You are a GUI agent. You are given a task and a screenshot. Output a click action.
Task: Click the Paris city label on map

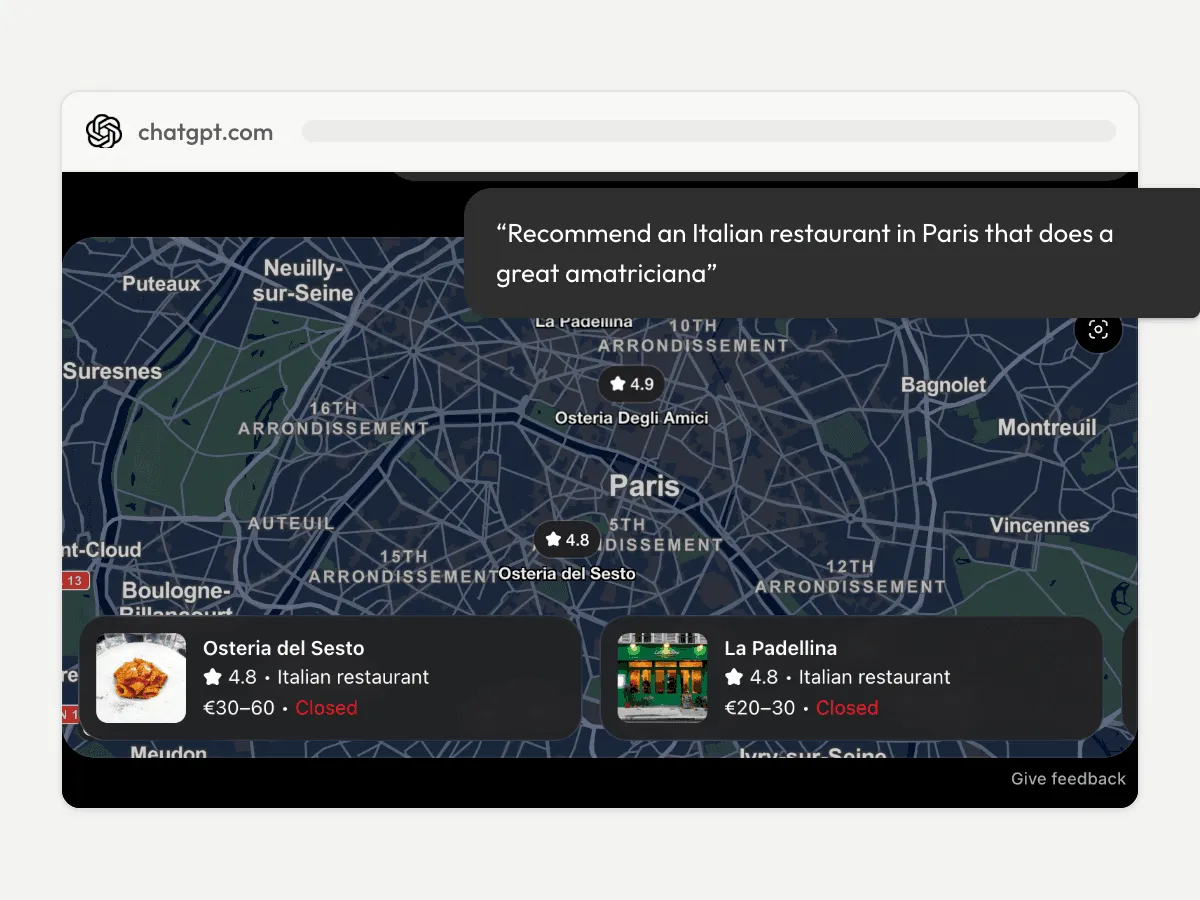[x=645, y=487]
